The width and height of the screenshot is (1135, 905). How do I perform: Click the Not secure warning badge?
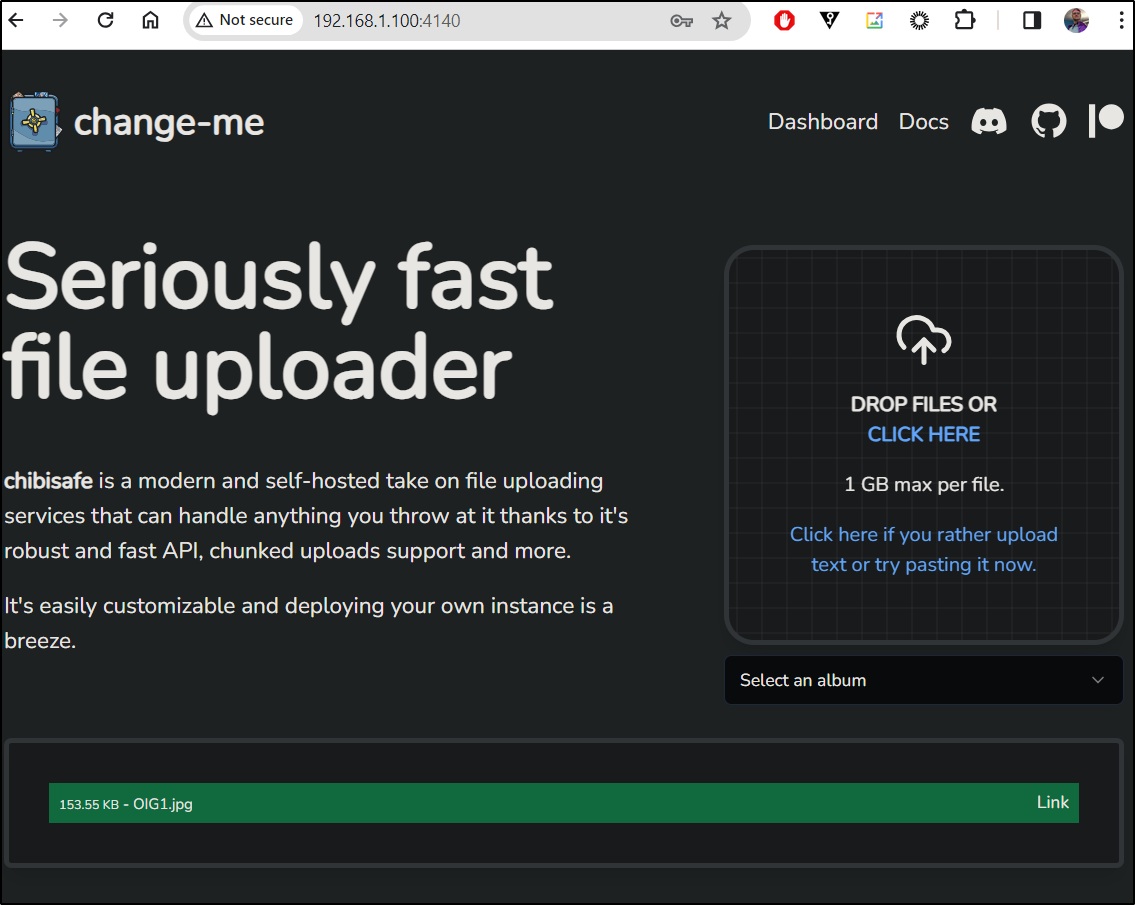click(245, 20)
